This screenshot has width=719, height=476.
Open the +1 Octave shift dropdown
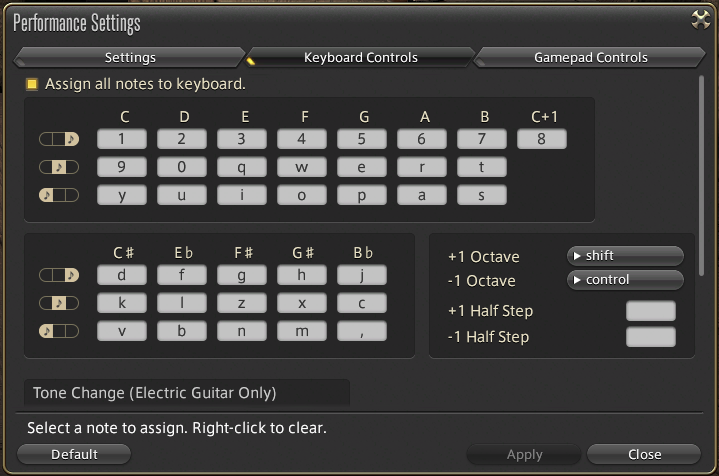pyautogui.click(x=625, y=255)
